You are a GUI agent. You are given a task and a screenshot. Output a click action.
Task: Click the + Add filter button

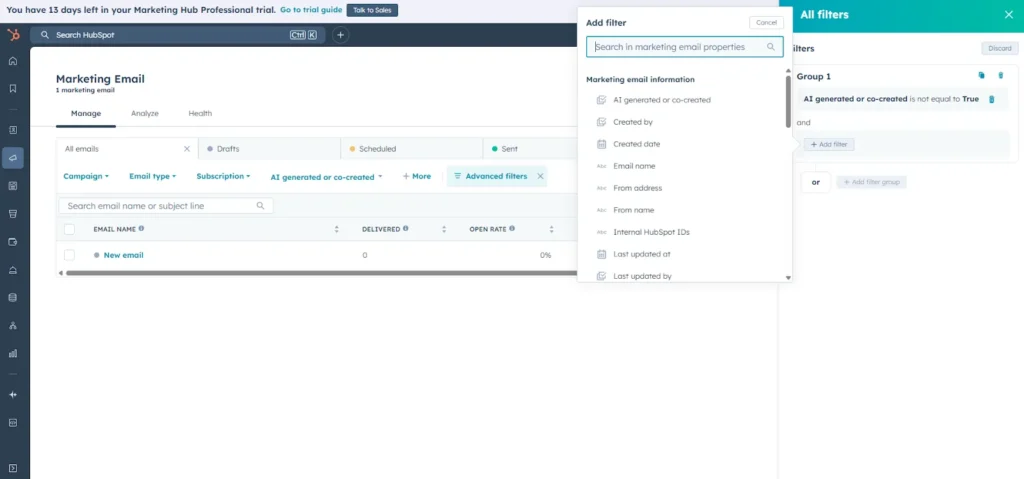point(829,144)
